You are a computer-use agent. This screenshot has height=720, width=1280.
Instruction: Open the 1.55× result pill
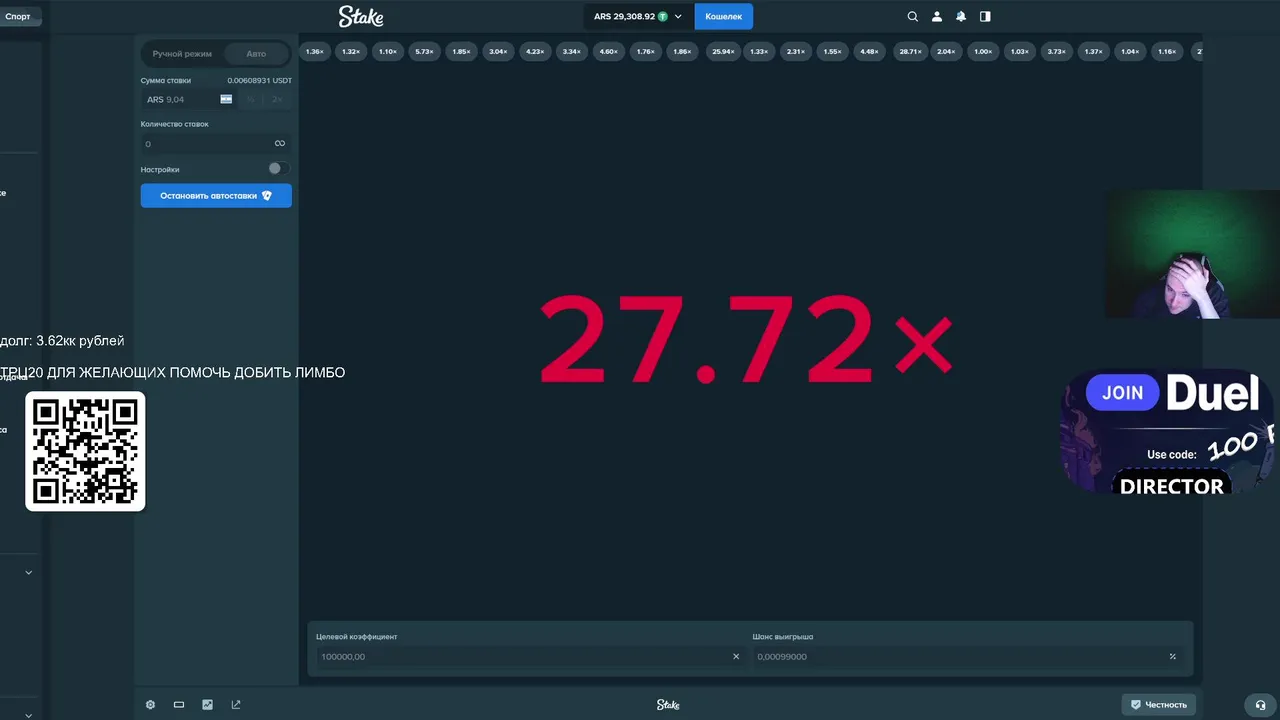coord(832,51)
